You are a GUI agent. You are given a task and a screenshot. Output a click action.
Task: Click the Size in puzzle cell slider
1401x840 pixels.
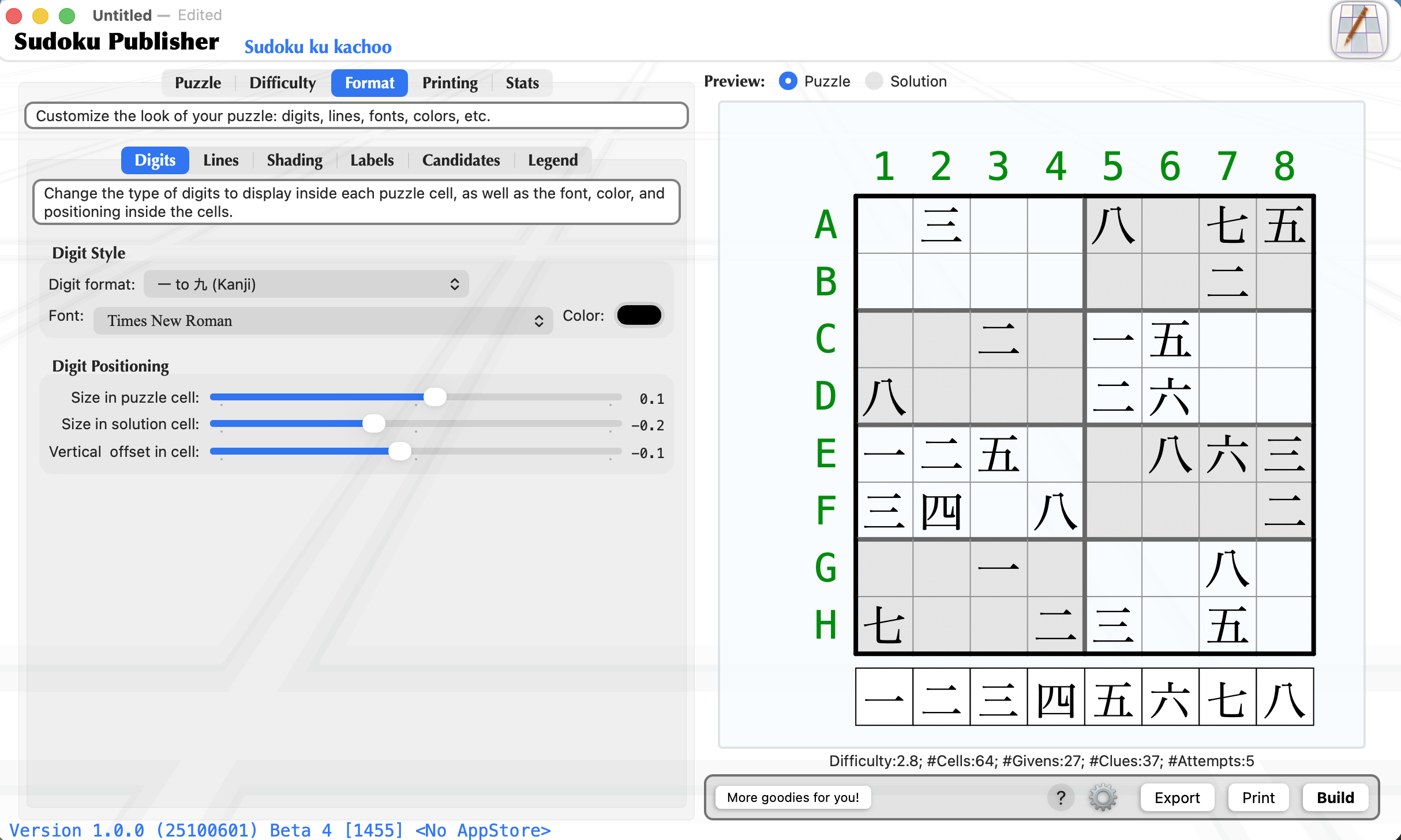[434, 397]
